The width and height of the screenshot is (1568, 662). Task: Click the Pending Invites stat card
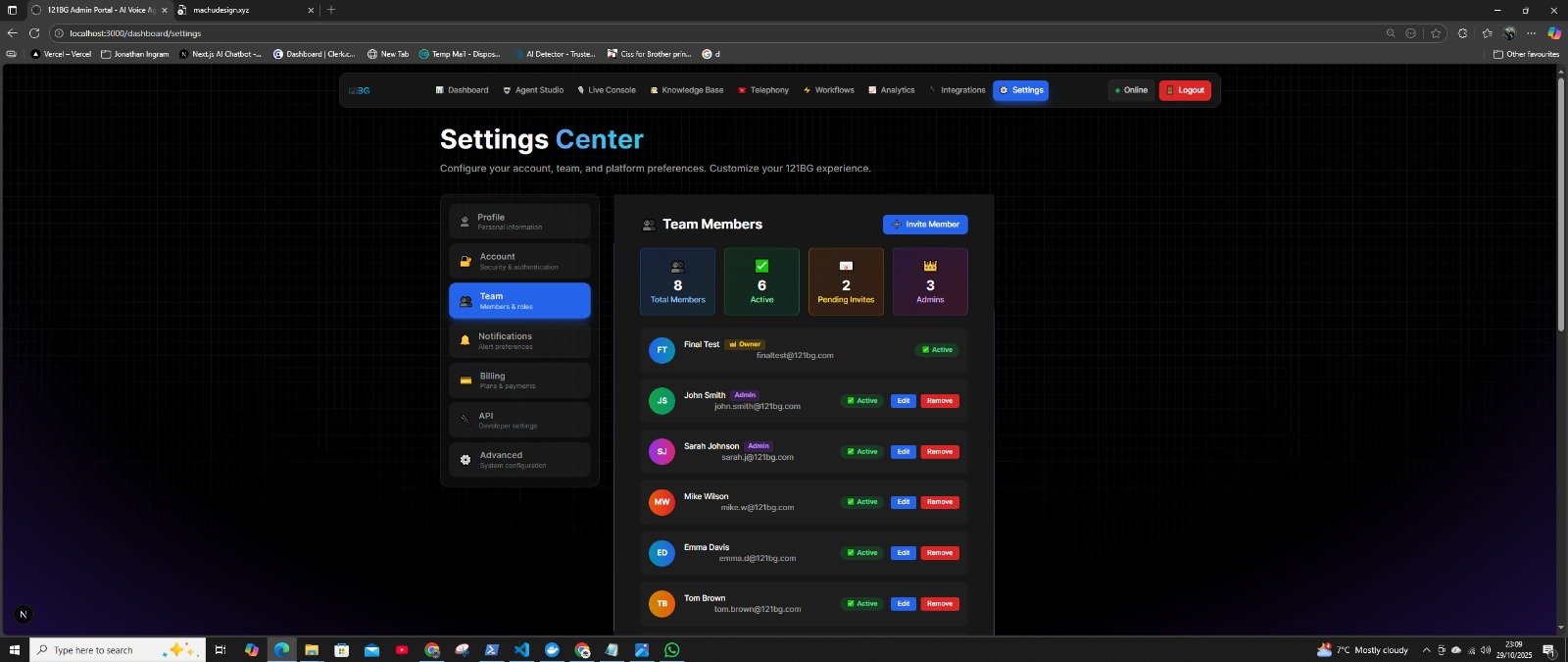coord(846,281)
